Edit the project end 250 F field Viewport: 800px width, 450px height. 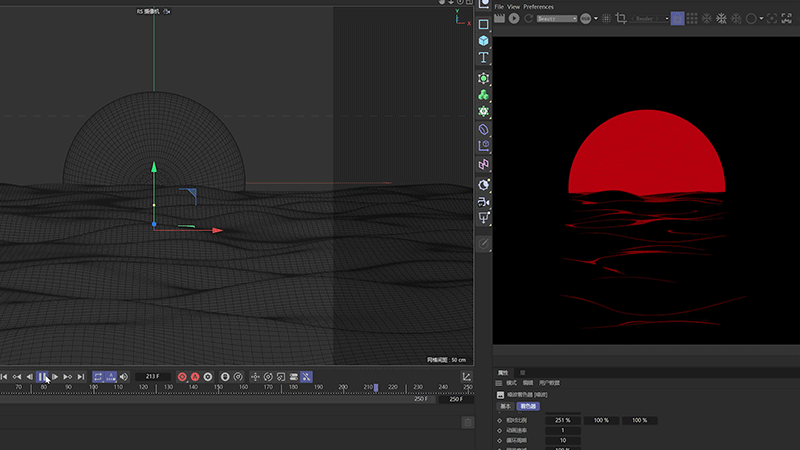(x=456, y=399)
